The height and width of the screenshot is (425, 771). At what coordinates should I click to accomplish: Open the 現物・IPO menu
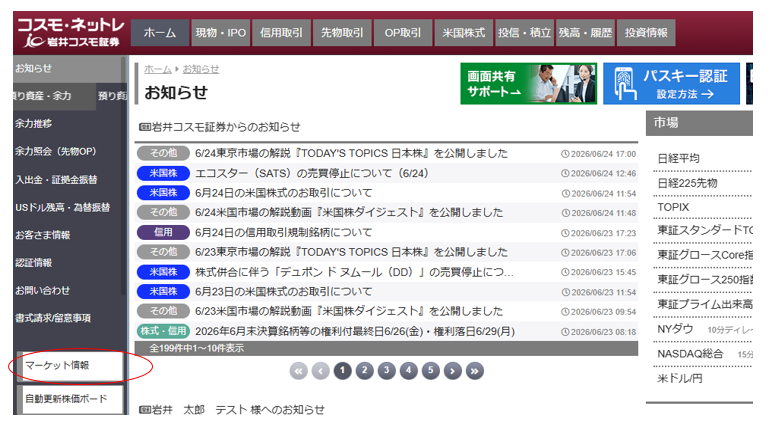[x=221, y=33]
